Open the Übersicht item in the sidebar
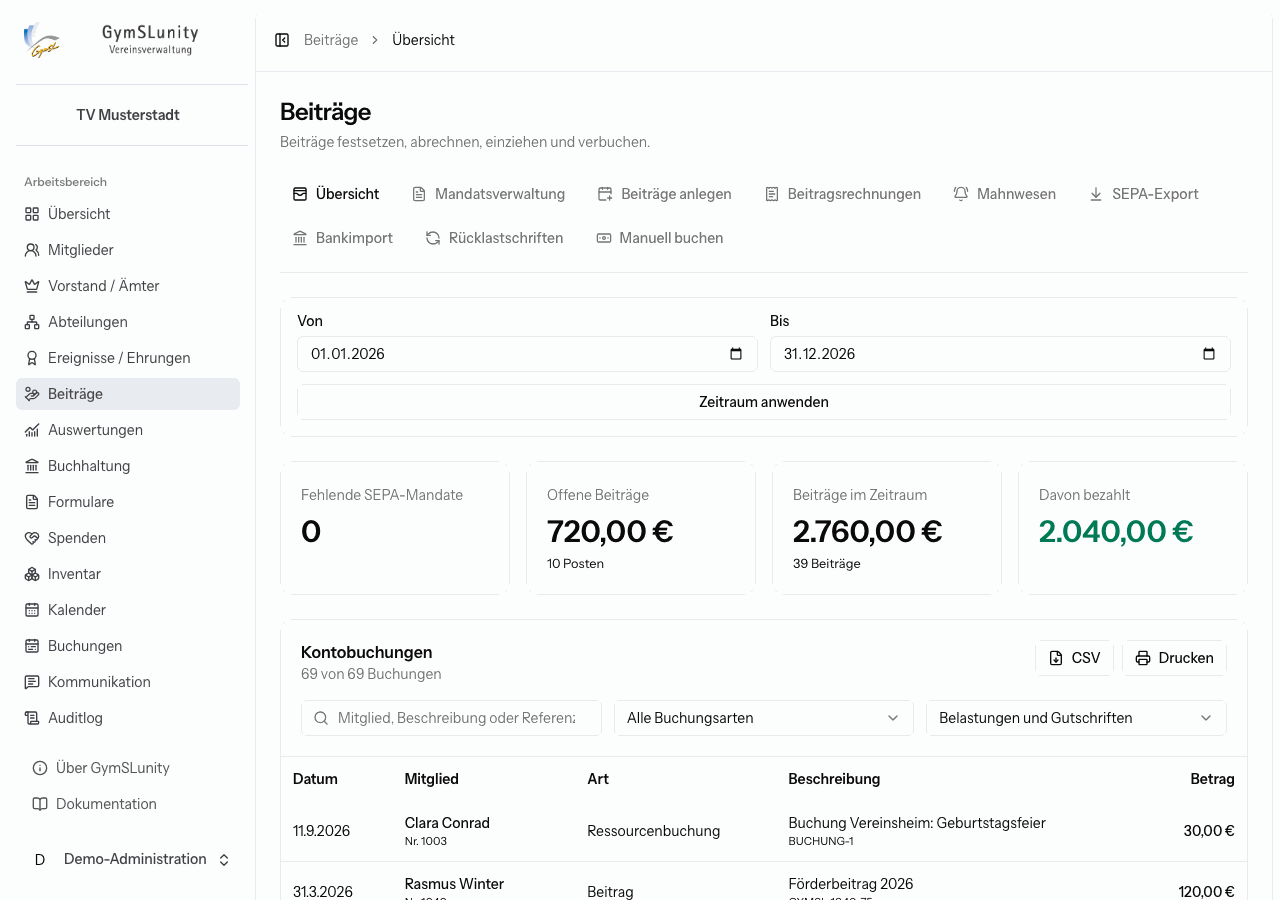Image resolution: width=1280 pixels, height=900 pixels. pyautogui.click(x=128, y=214)
